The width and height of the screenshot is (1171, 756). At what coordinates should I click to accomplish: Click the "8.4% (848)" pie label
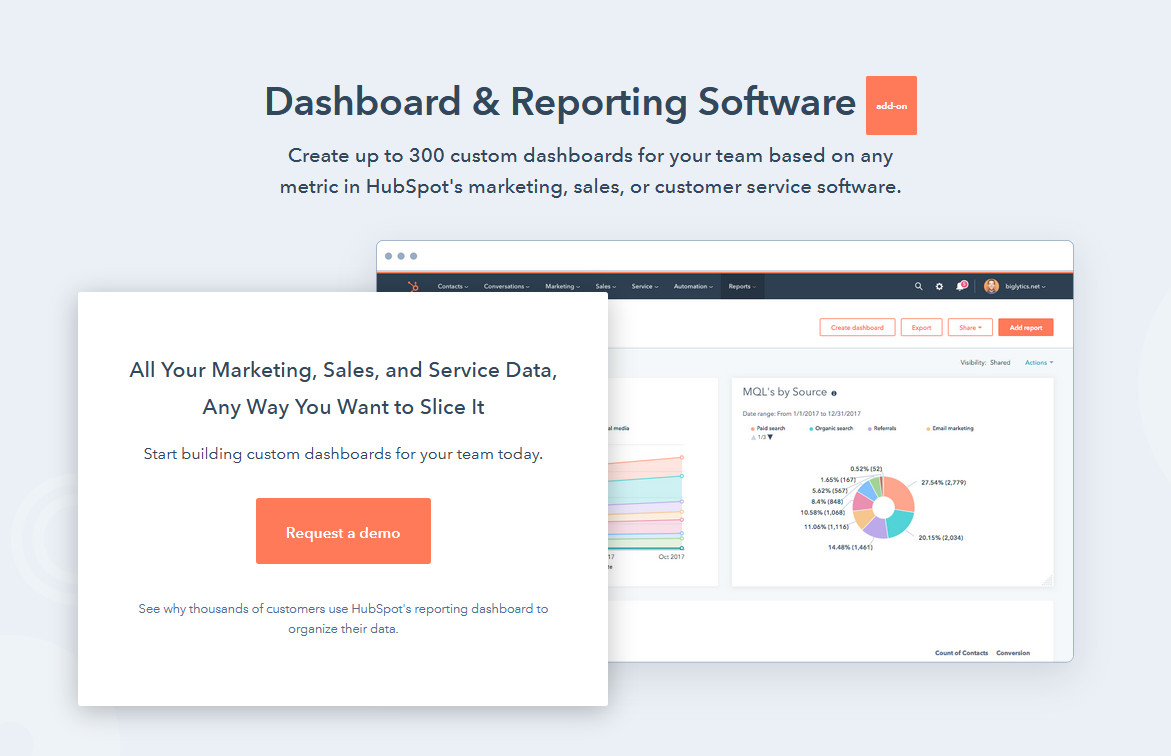827,501
